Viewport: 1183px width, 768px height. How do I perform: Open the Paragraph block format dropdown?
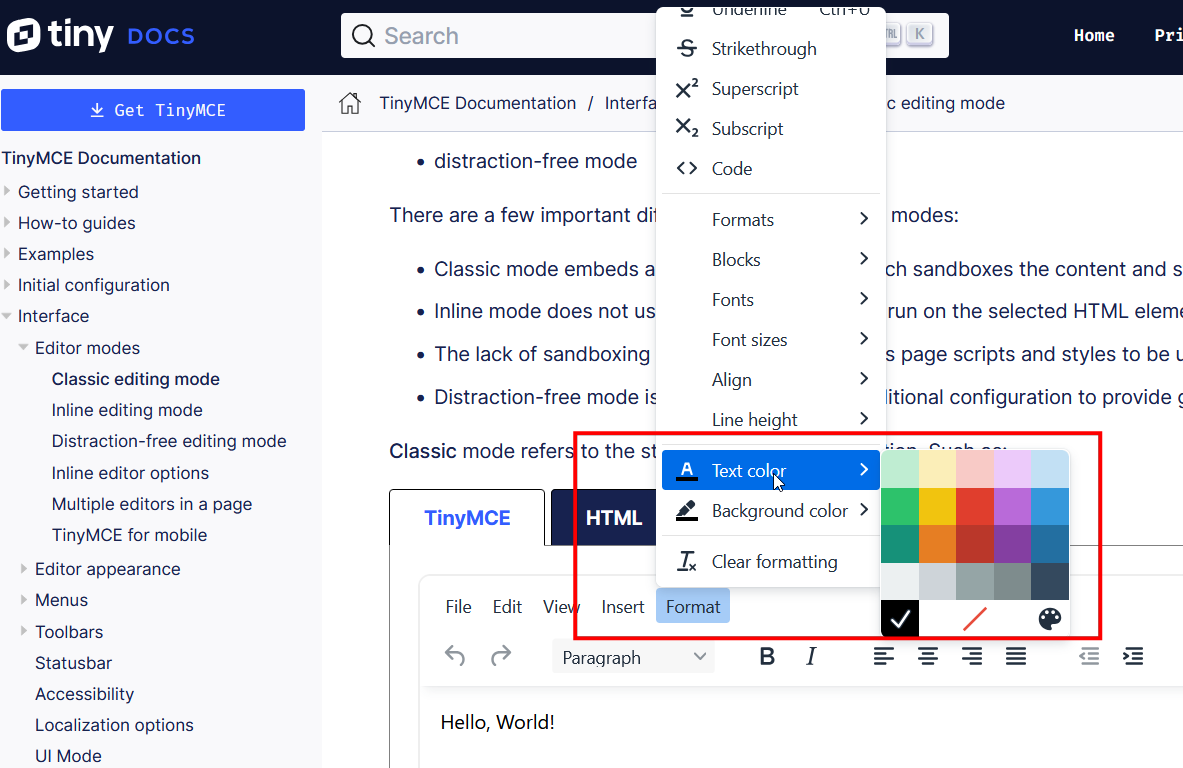[634, 657]
